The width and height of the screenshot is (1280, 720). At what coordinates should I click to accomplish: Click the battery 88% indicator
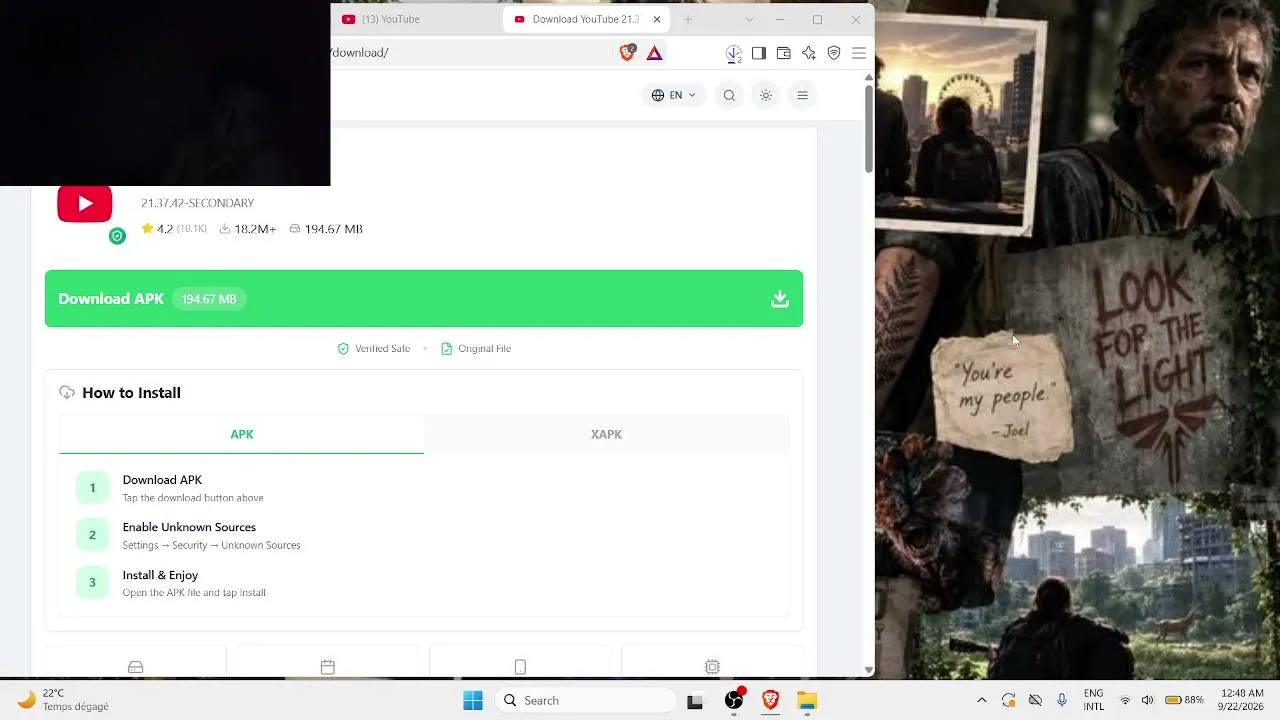[x=1184, y=701]
